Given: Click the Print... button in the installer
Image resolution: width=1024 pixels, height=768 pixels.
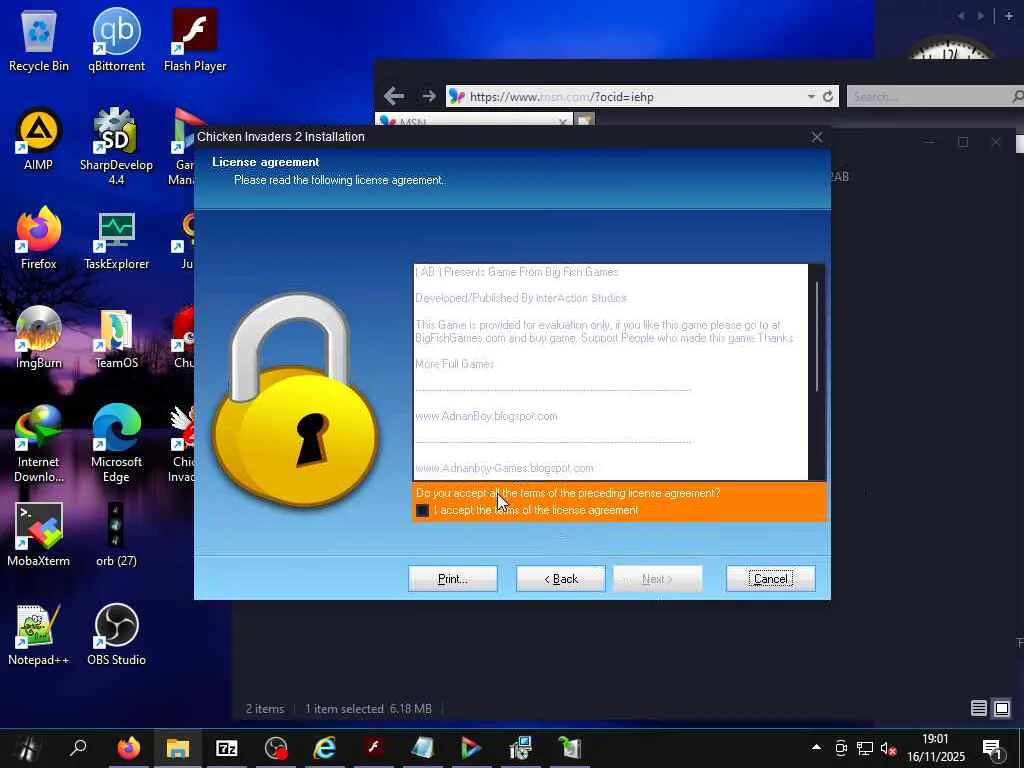Looking at the screenshot, I should tap(453, 579).
